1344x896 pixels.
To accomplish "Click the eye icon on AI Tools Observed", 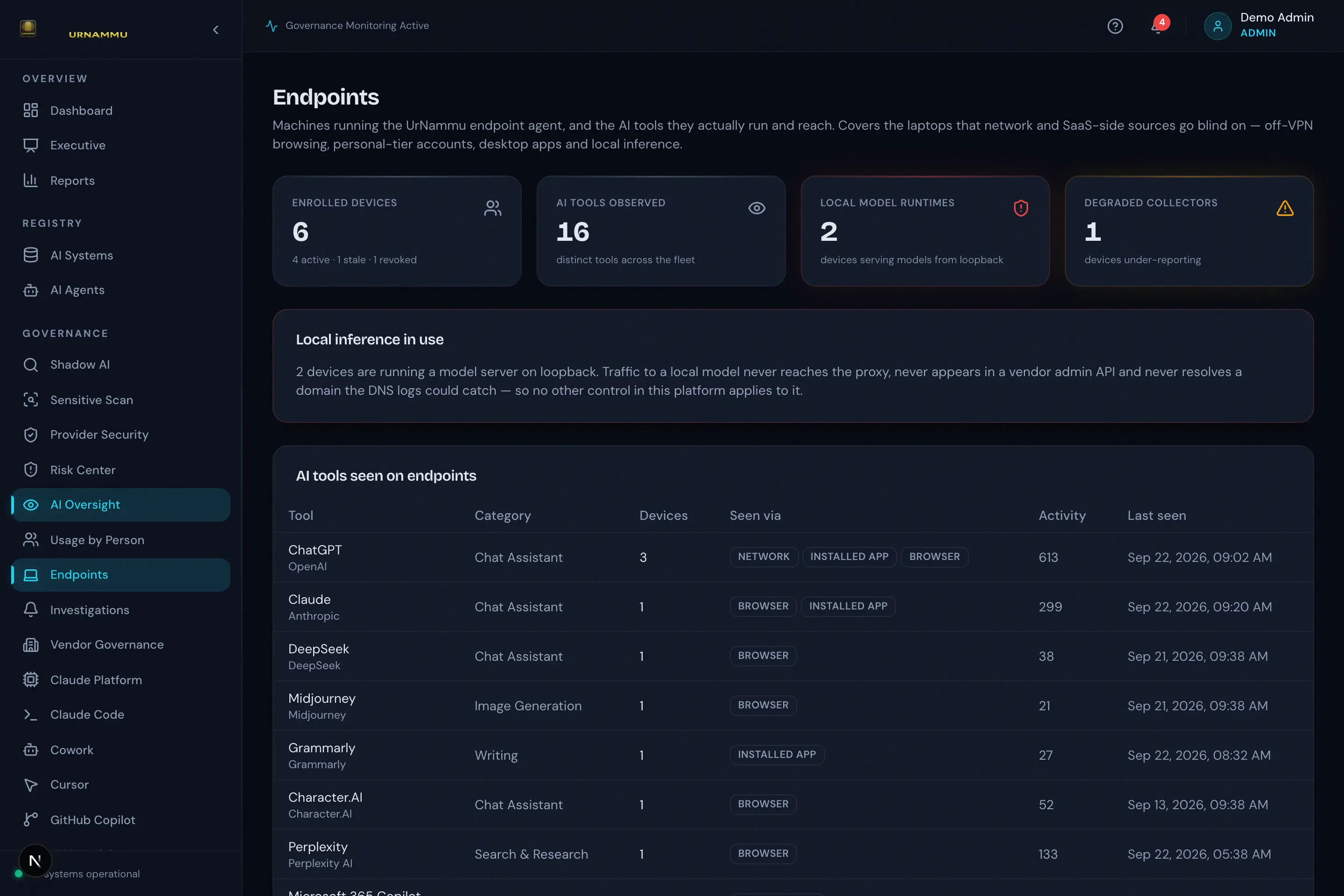I will [756, 208].
